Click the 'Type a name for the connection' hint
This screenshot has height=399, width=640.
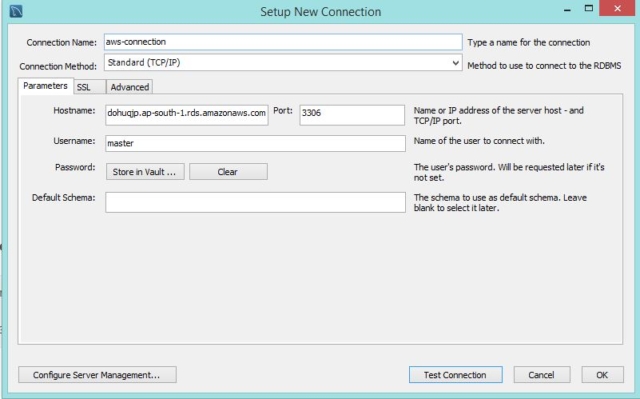click(529, 42)
